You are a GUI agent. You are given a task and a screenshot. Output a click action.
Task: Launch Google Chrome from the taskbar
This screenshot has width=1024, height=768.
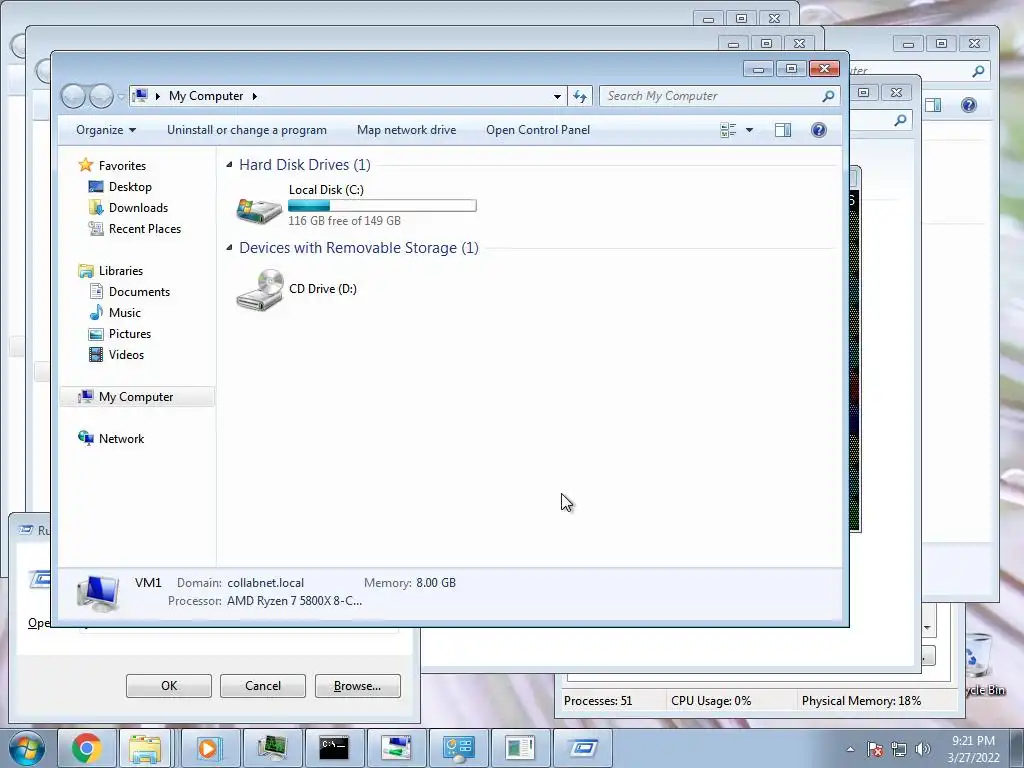86,748
